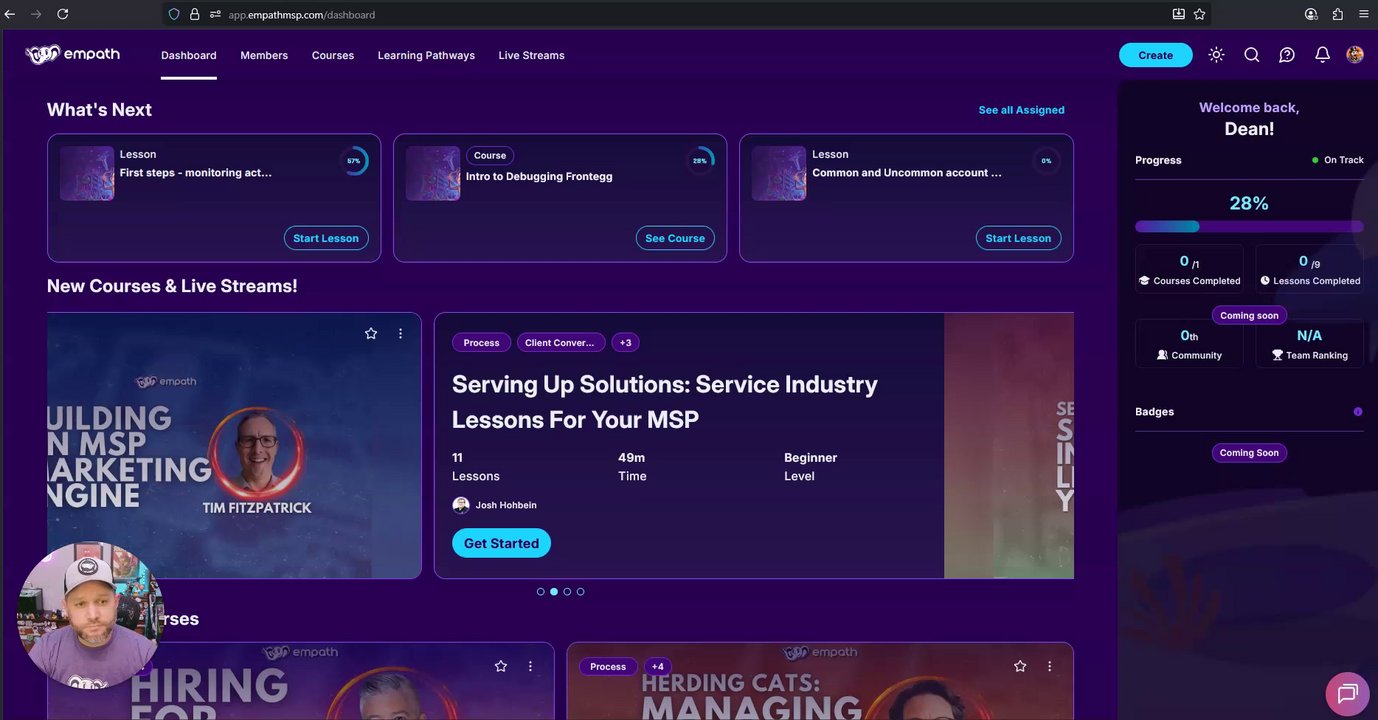Select the Dashboard tab

189,55
